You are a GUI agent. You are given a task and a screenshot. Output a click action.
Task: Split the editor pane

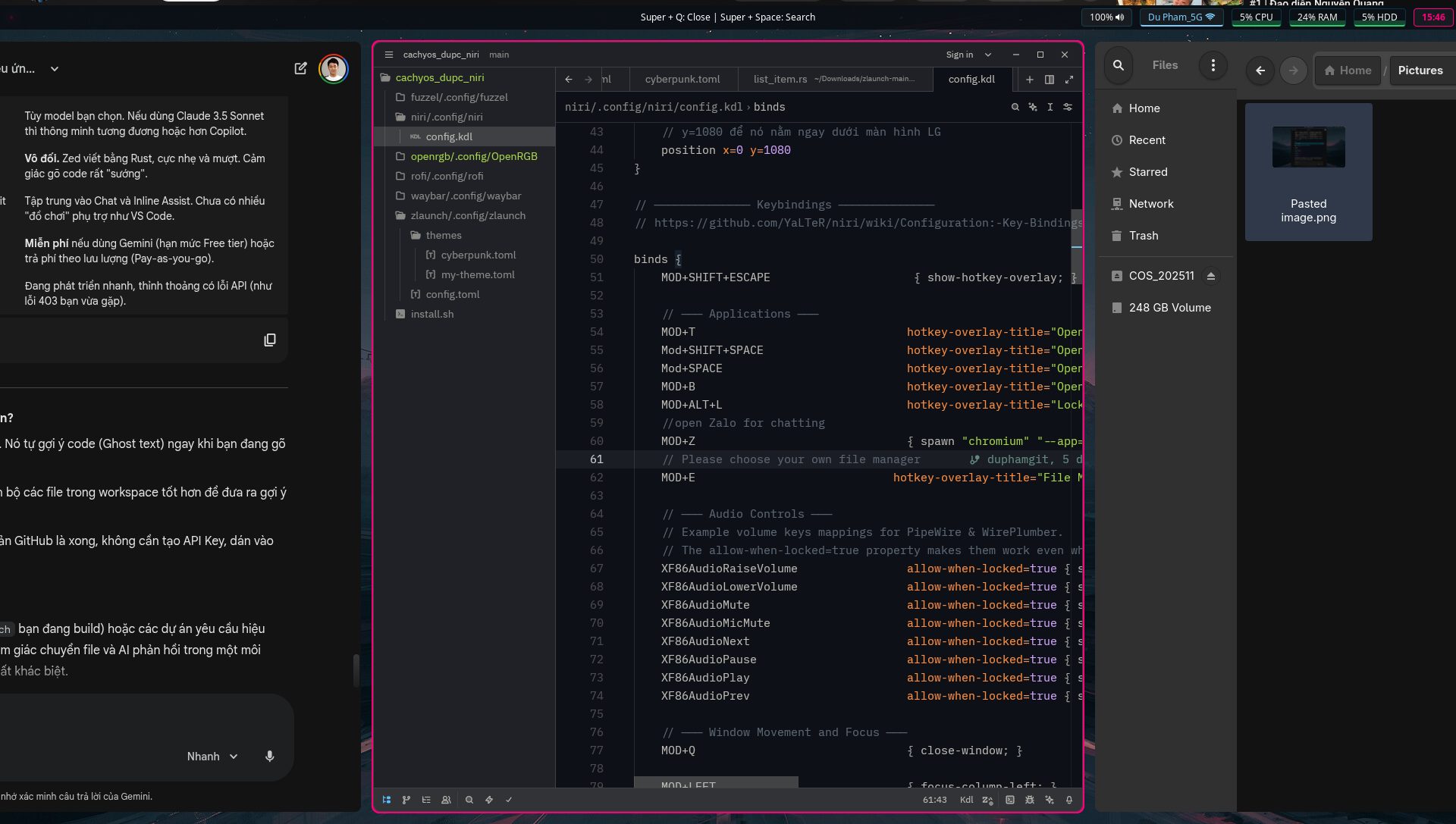coord(1050,79)
